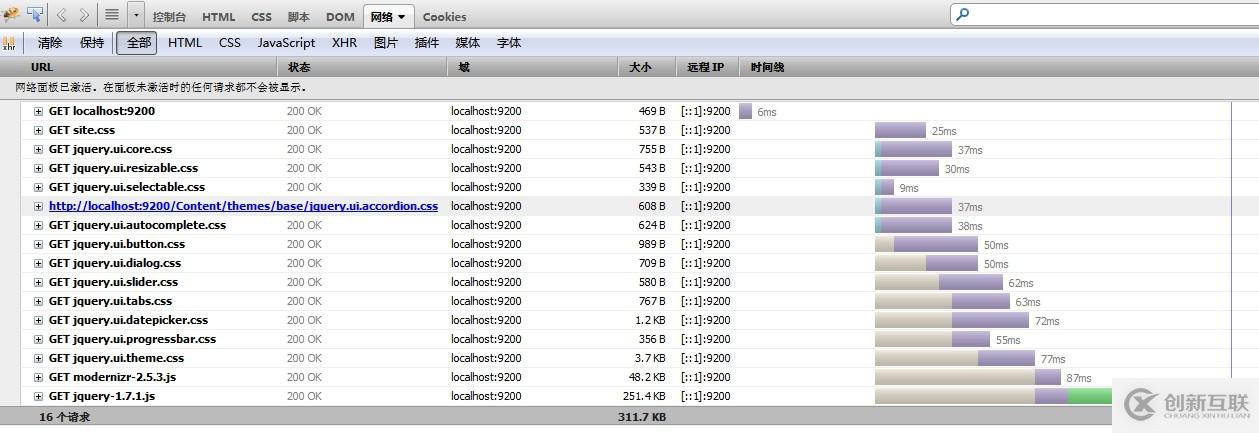Screen dimensions: 1259x433
Task: Sort by the 远程 IP column header
Action: tap(709, 67)
